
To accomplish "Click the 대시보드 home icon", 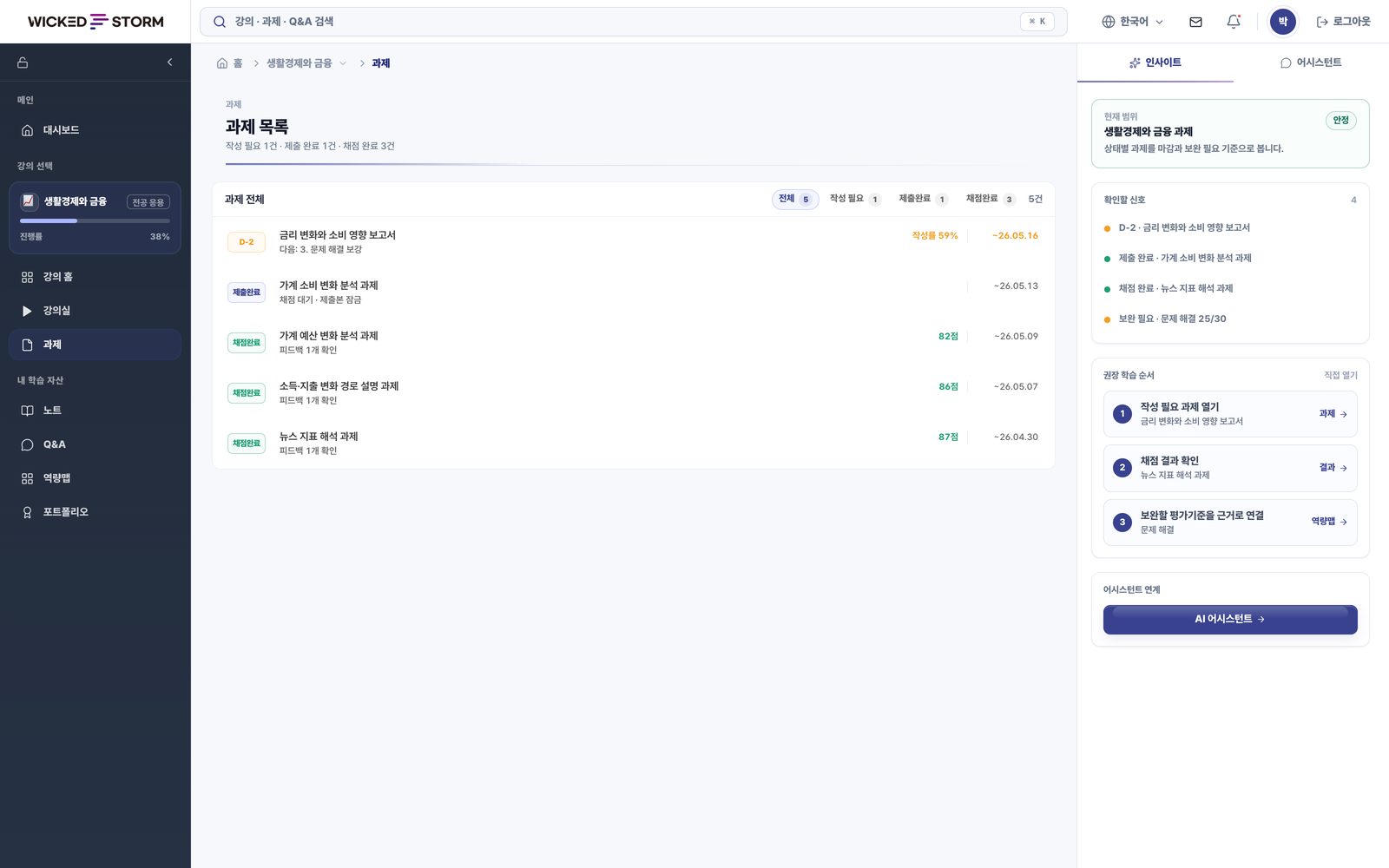I will (x=27, y=130).
